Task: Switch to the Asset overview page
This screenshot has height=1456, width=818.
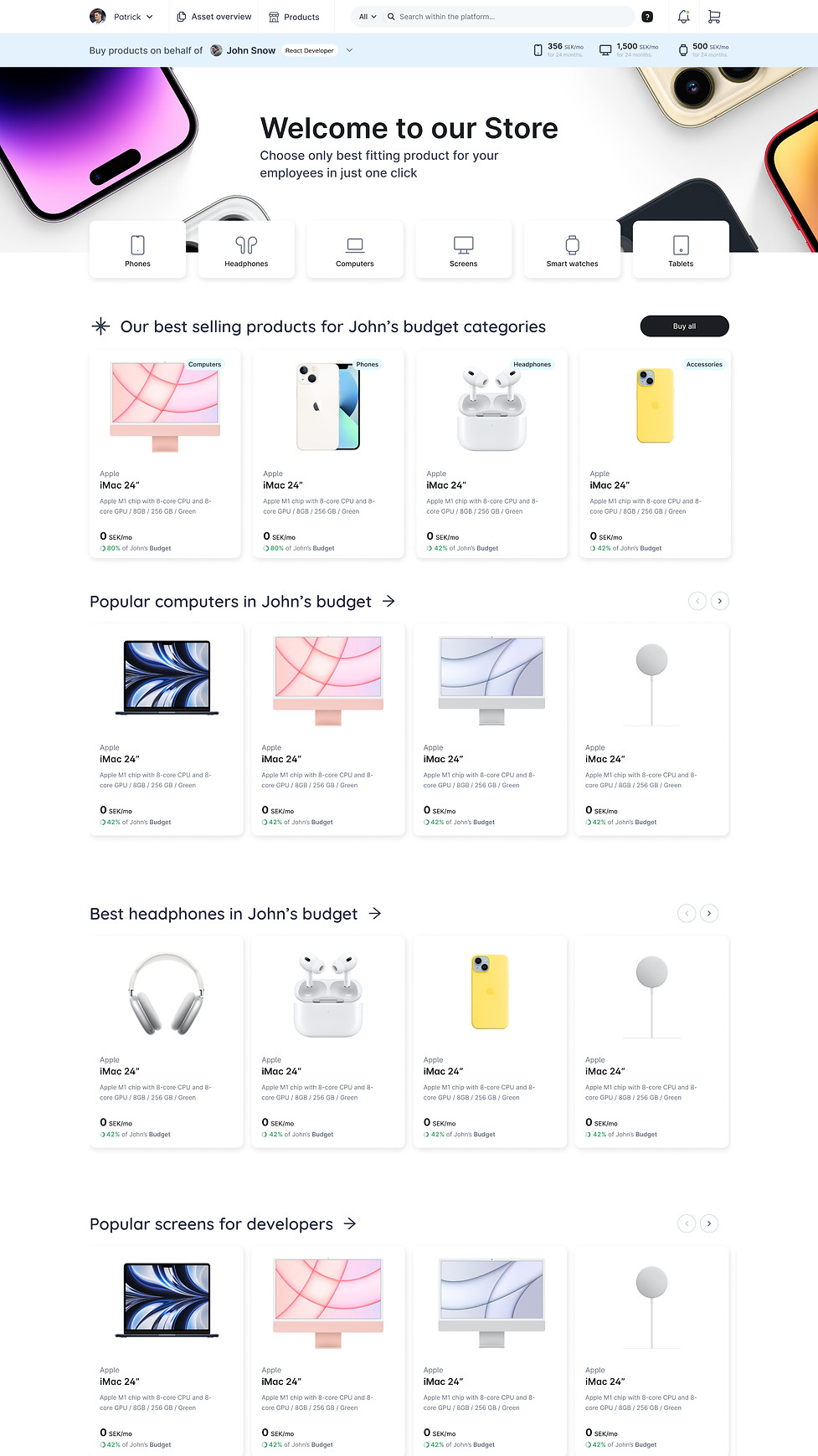Action: tap(213, 16)
